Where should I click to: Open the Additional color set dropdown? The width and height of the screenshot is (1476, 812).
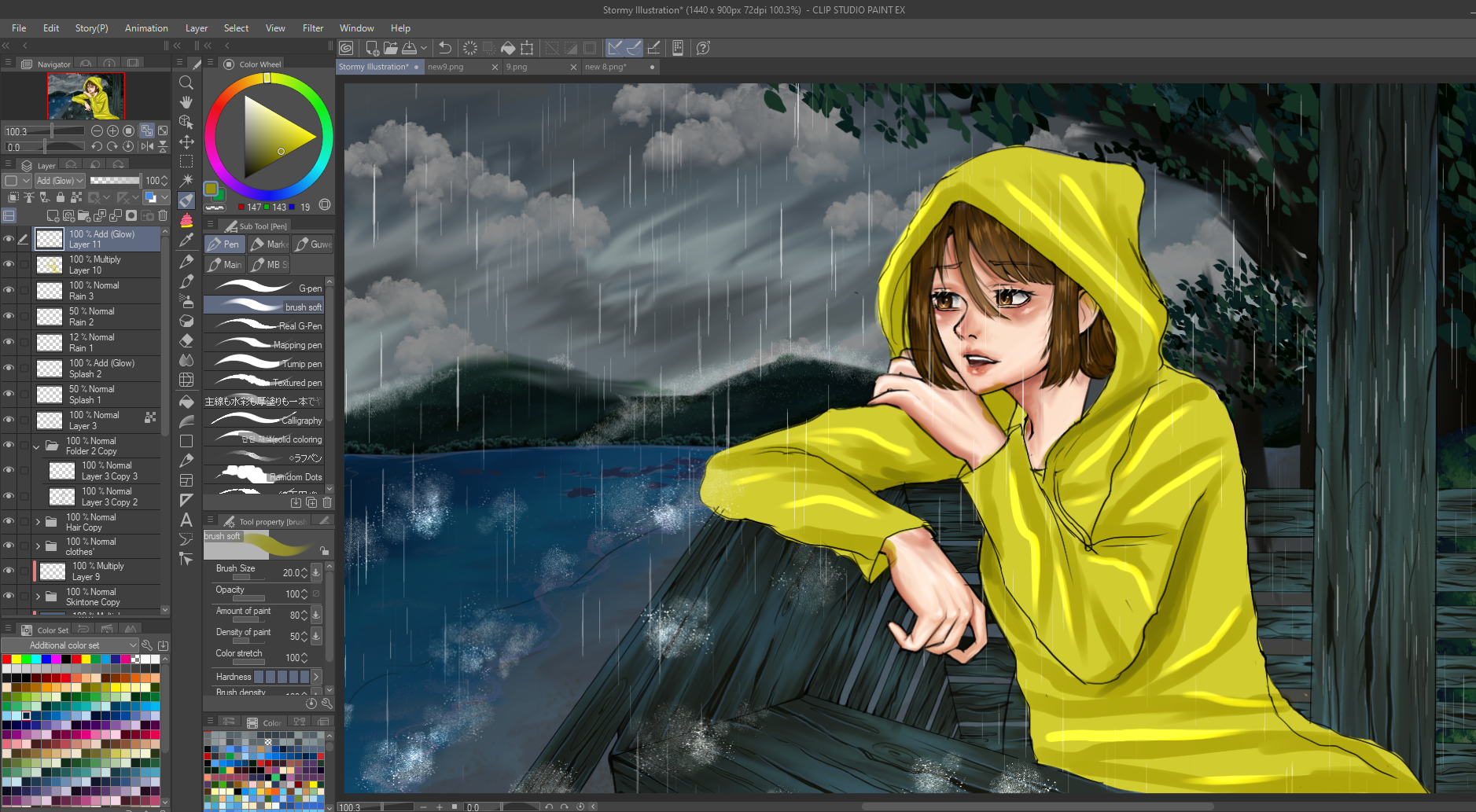coord(71,645)
